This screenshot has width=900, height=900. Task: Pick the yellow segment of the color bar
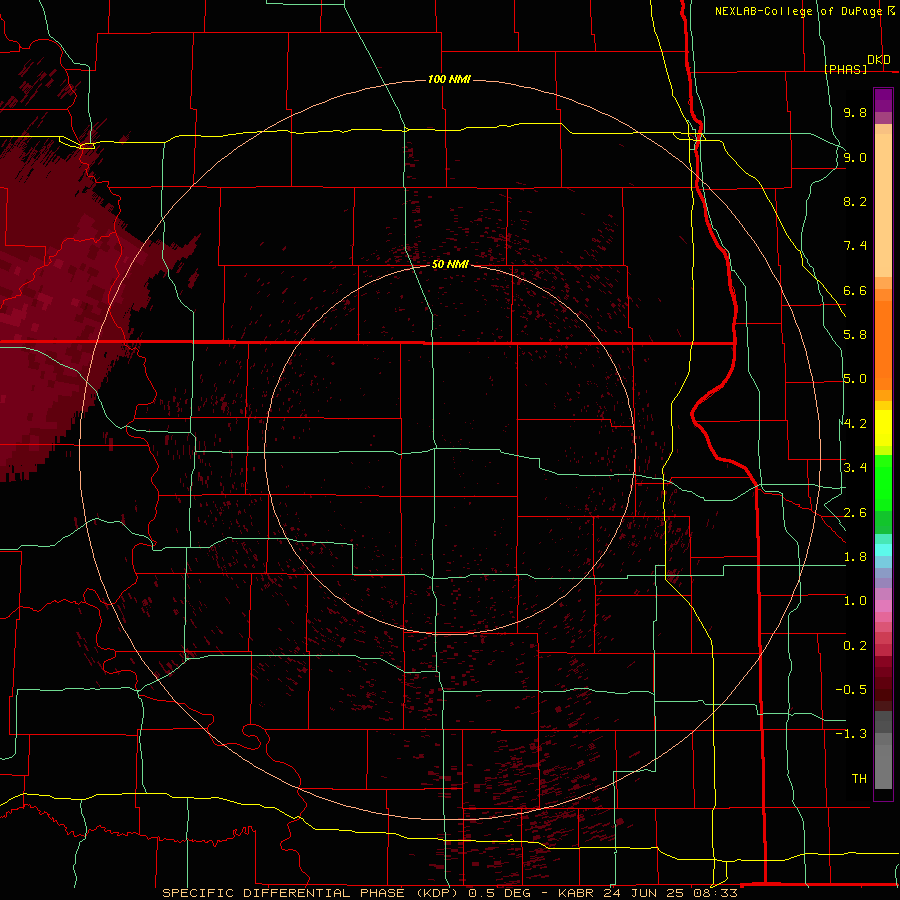click(883, 428)
